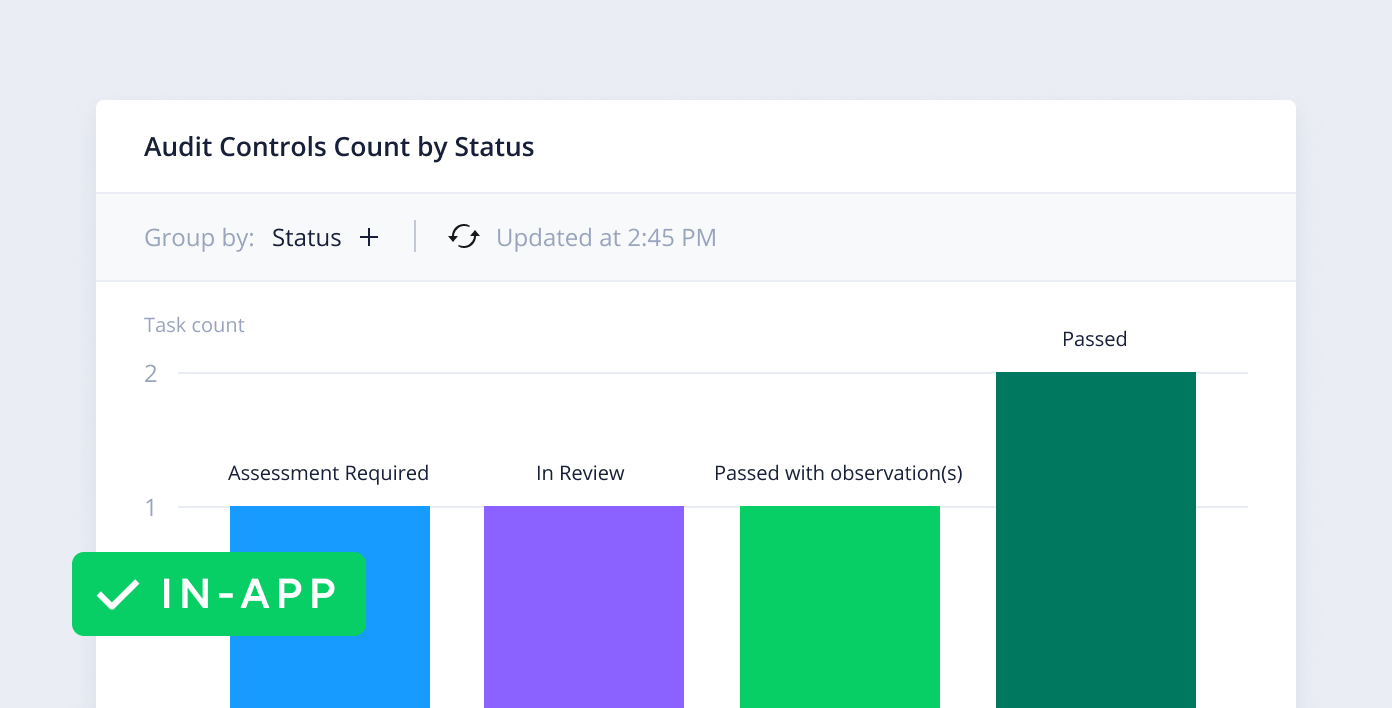Click the 'Assessment Required' bar label

[328, 473]
